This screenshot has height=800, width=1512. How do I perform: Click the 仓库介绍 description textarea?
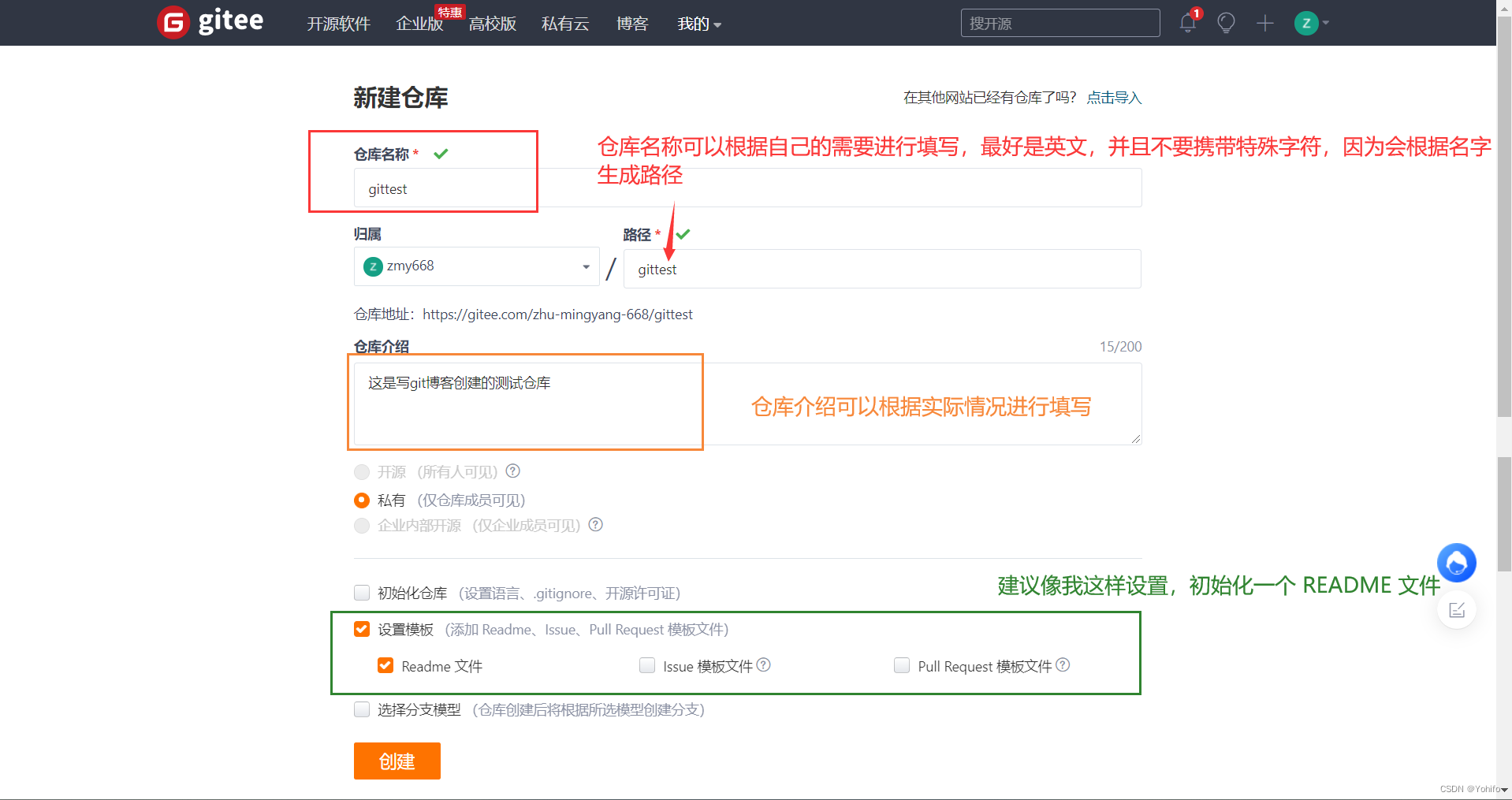(x=747, y=404)
